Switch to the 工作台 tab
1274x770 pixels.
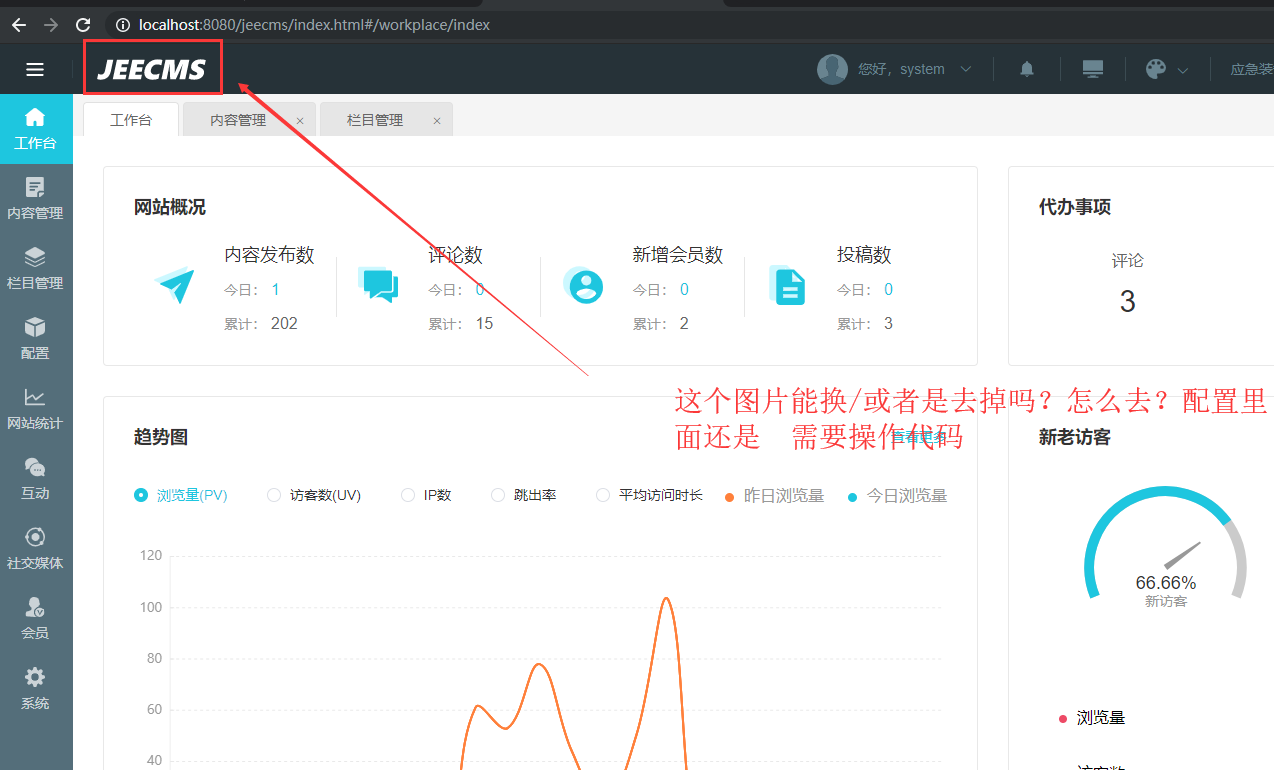point(131,119)
